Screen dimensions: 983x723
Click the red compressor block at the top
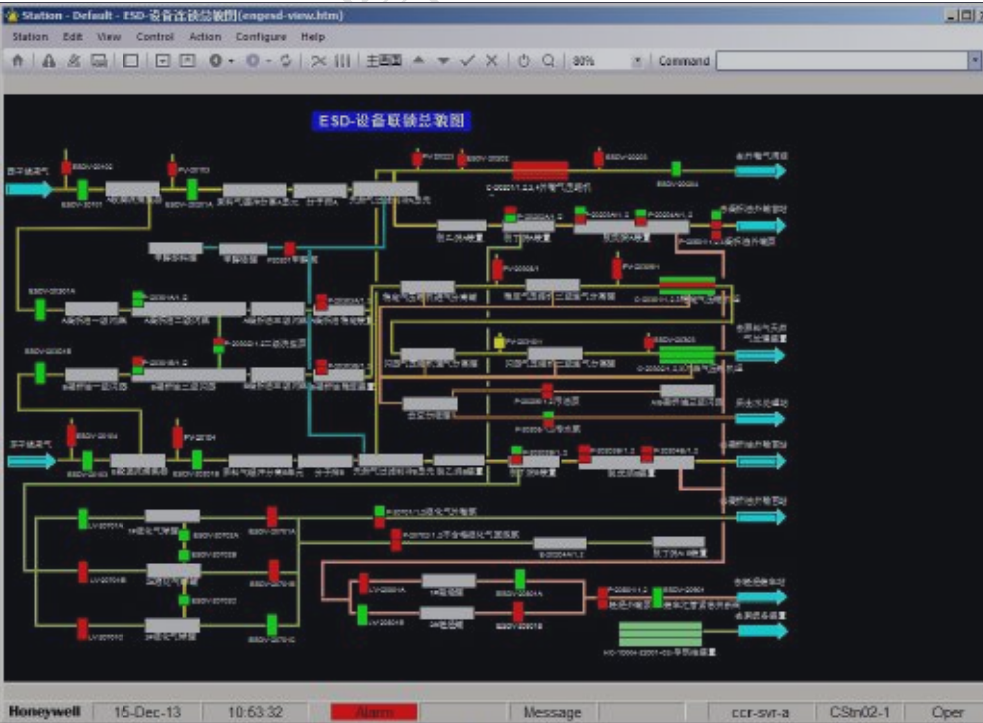(540, 170)
